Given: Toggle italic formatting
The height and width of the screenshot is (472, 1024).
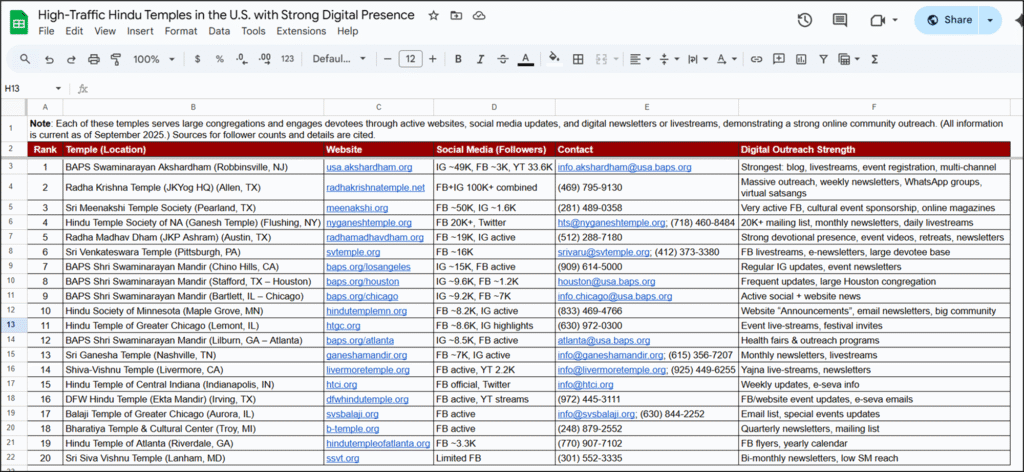Looking at the screenshot, I should coord(479,59).
